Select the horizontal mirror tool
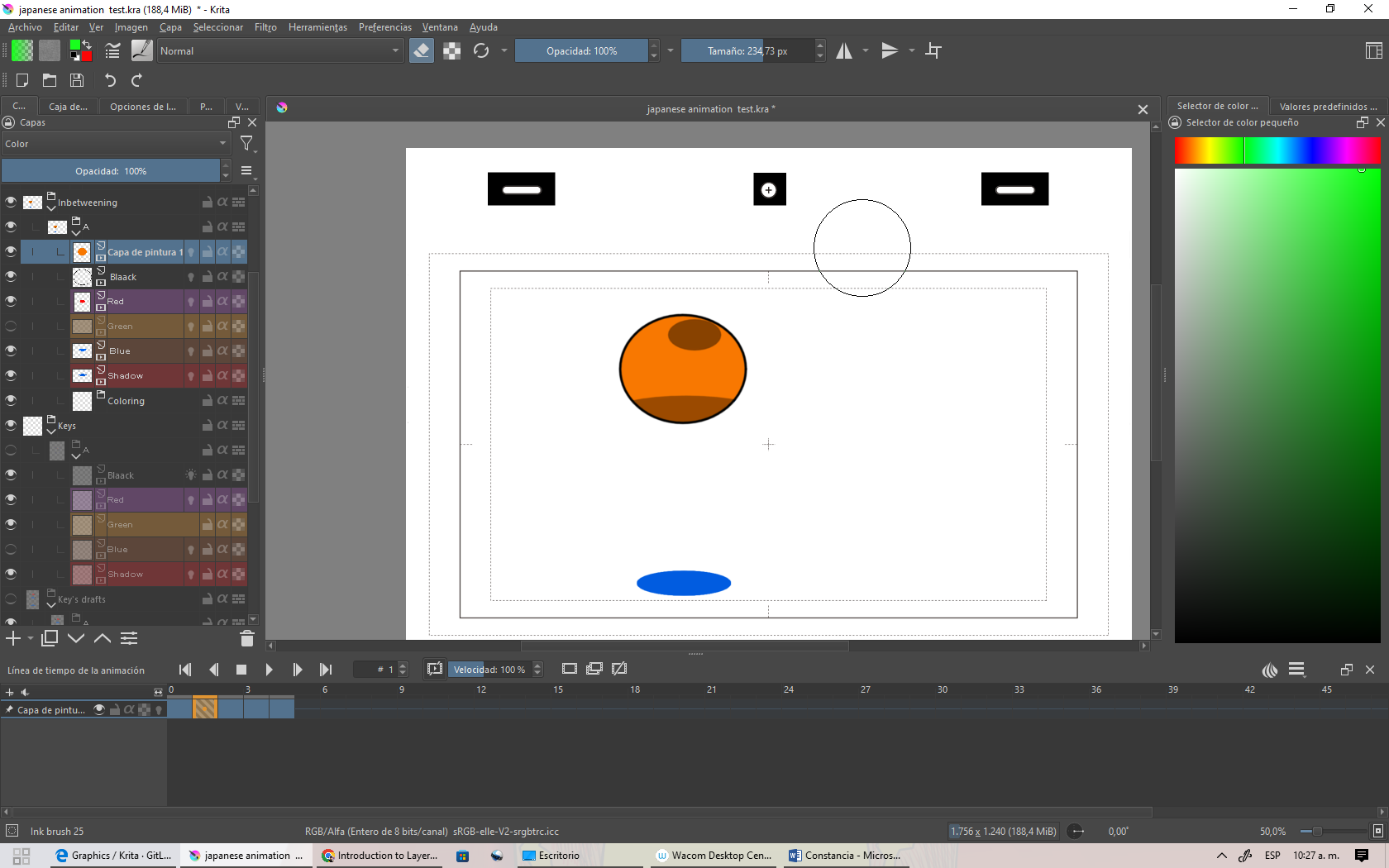This screenshot has height=868, width=1389. (x=843, y=51)
